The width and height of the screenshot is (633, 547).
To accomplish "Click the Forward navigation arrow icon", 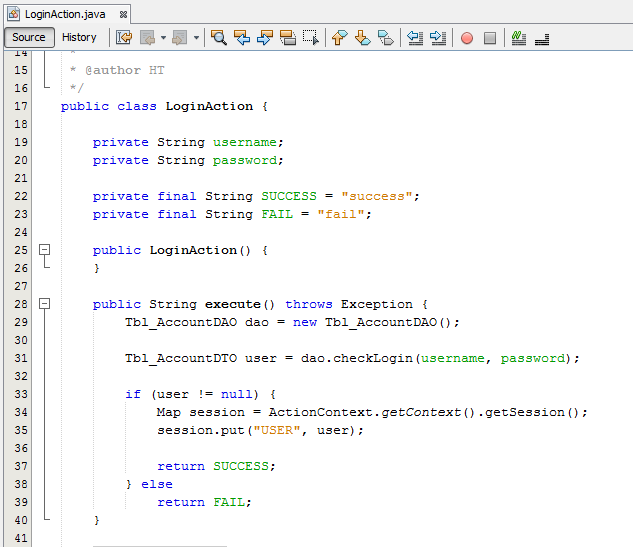I will click(x=179, y=38).
